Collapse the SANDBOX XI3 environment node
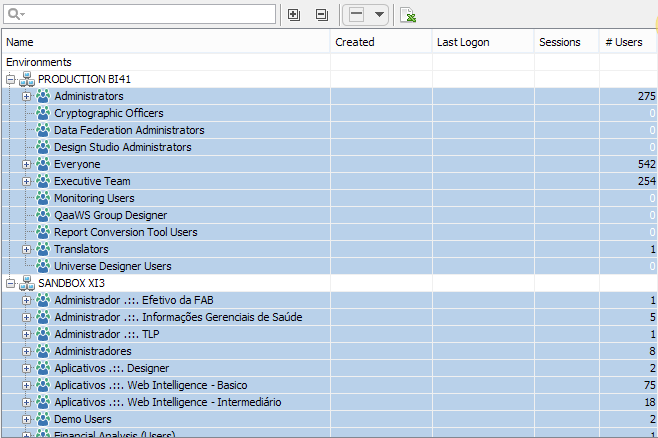Screen dimensions: 658x438 coord(10,284)
